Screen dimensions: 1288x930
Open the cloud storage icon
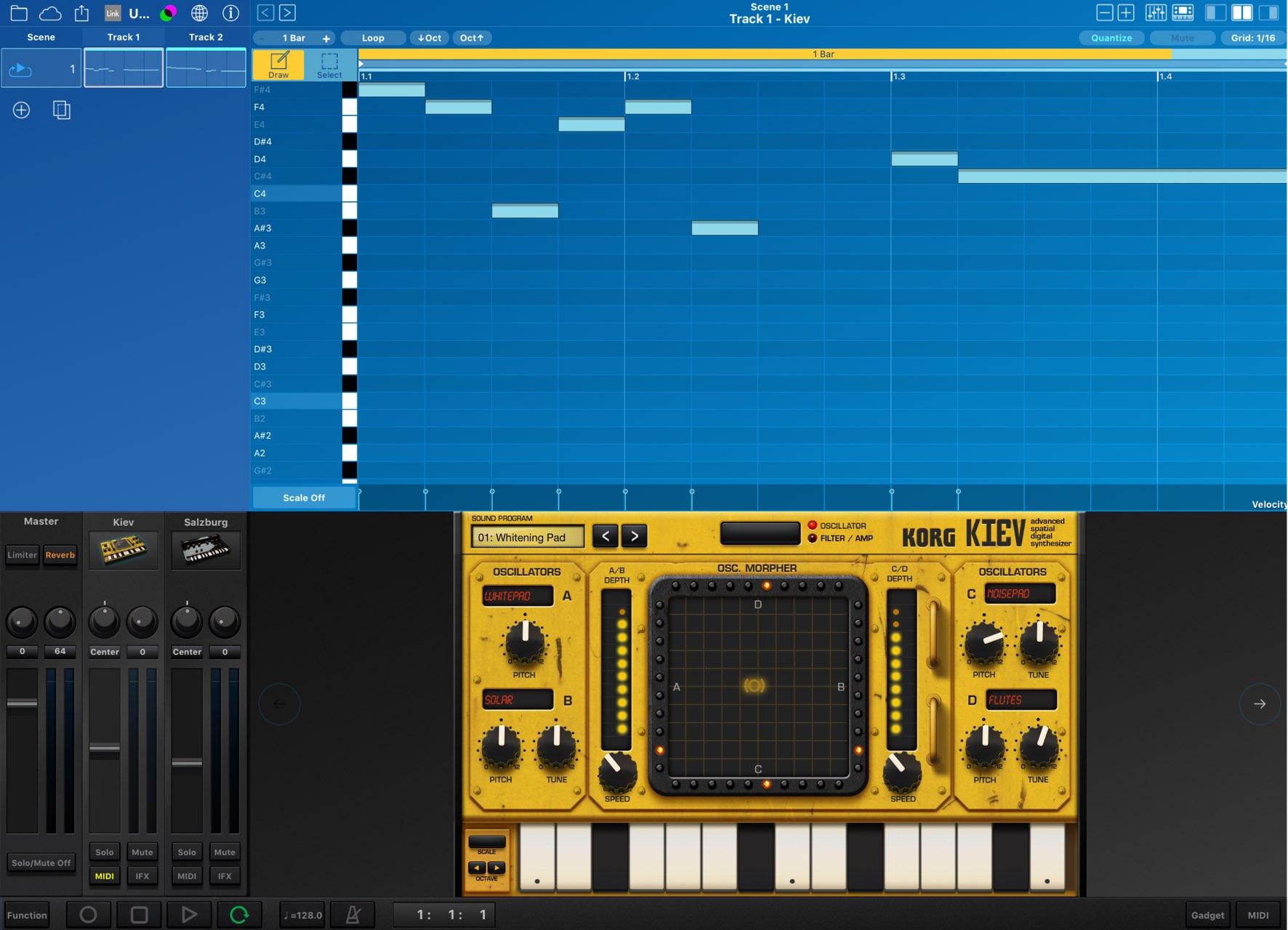point(50,13)
